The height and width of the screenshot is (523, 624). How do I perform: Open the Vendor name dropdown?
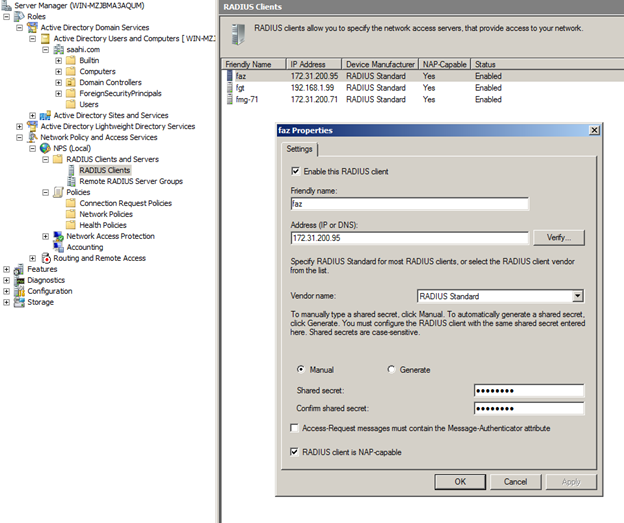pyautogui.click(x=577, y=296)
